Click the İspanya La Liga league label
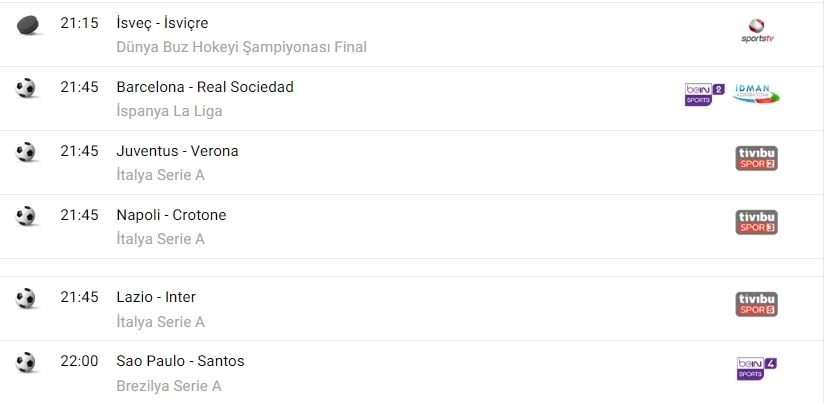Image resolution: width=825 pixels, height=404 pixels. click(169, 111)
